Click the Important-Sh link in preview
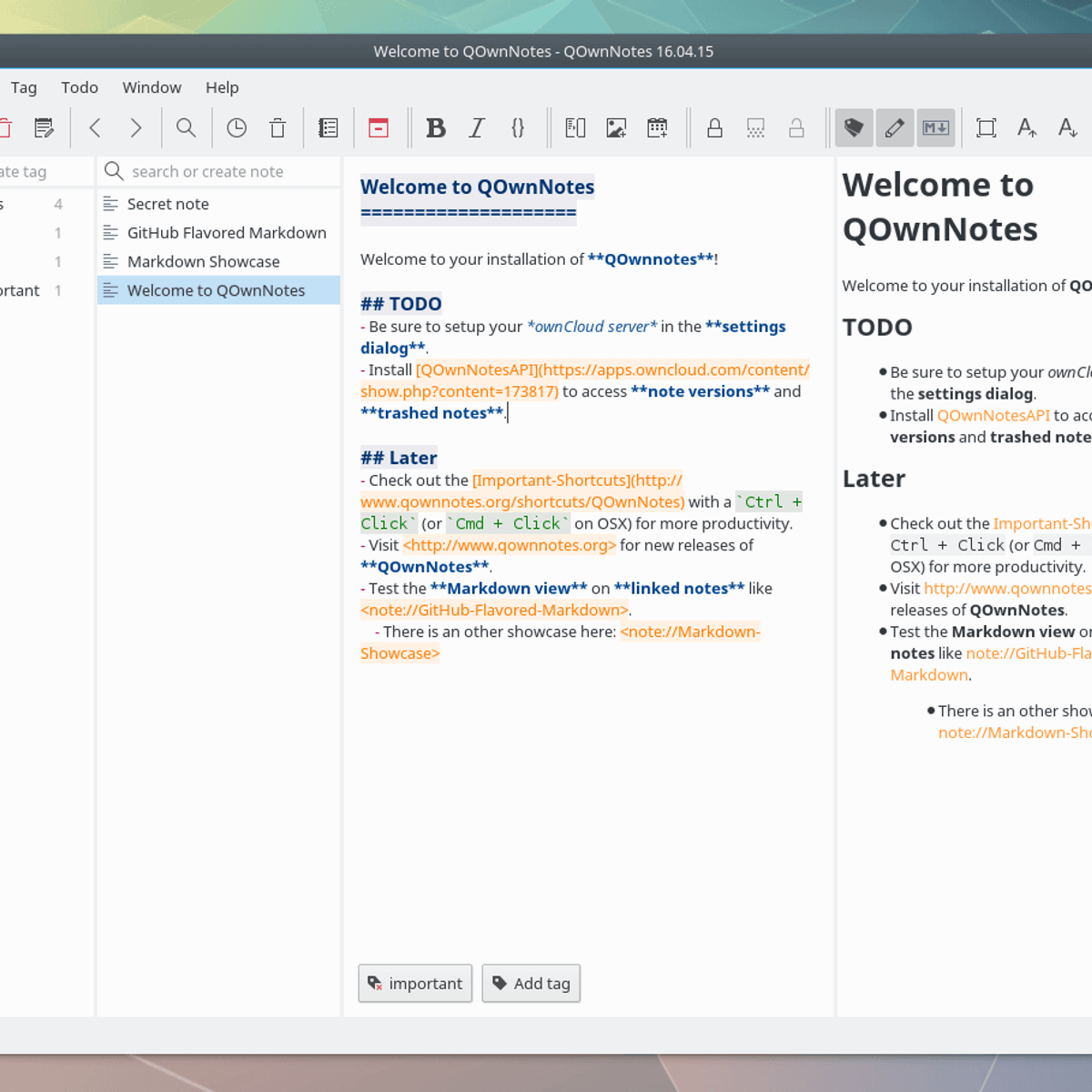Screen dimensions: 1092x1092 coord(1041,524)
